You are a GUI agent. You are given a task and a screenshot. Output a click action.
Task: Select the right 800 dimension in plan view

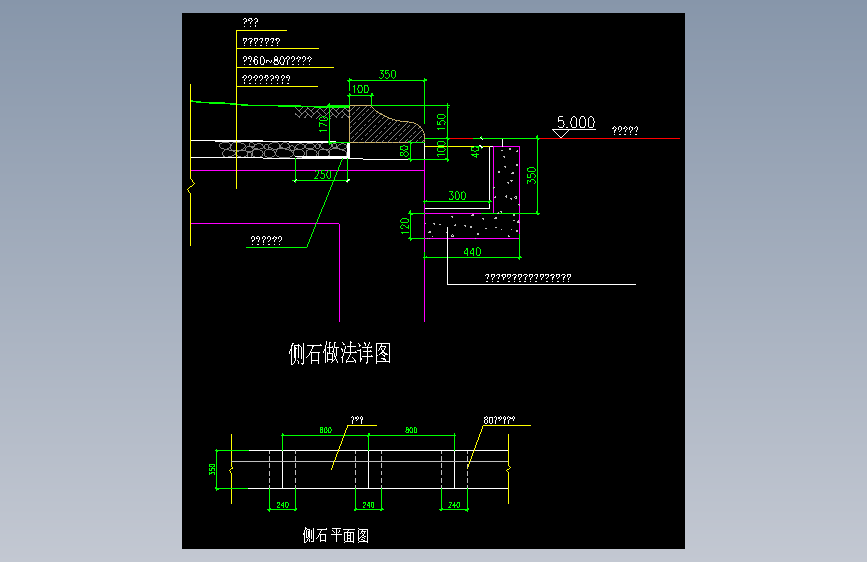click(411, 430)
